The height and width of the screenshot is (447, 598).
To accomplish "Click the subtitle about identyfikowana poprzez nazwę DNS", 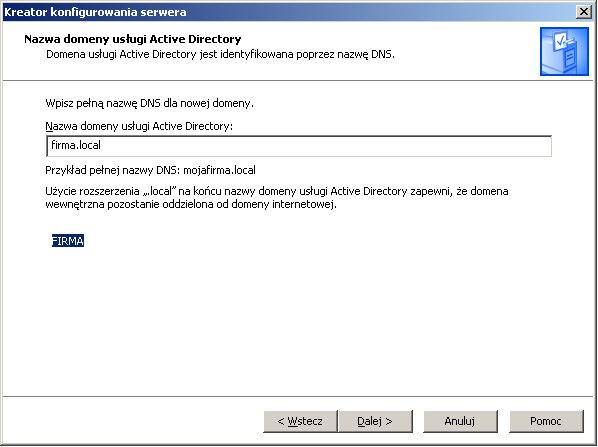I will point(220,54).
